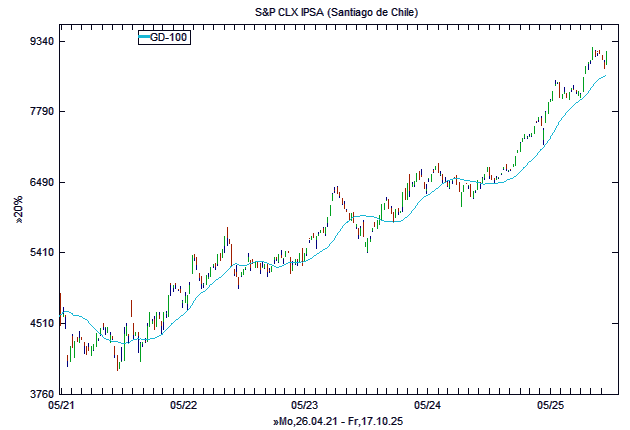Click the 6490 y-axis value
The image size is (630, 430).
click(39, 182)
